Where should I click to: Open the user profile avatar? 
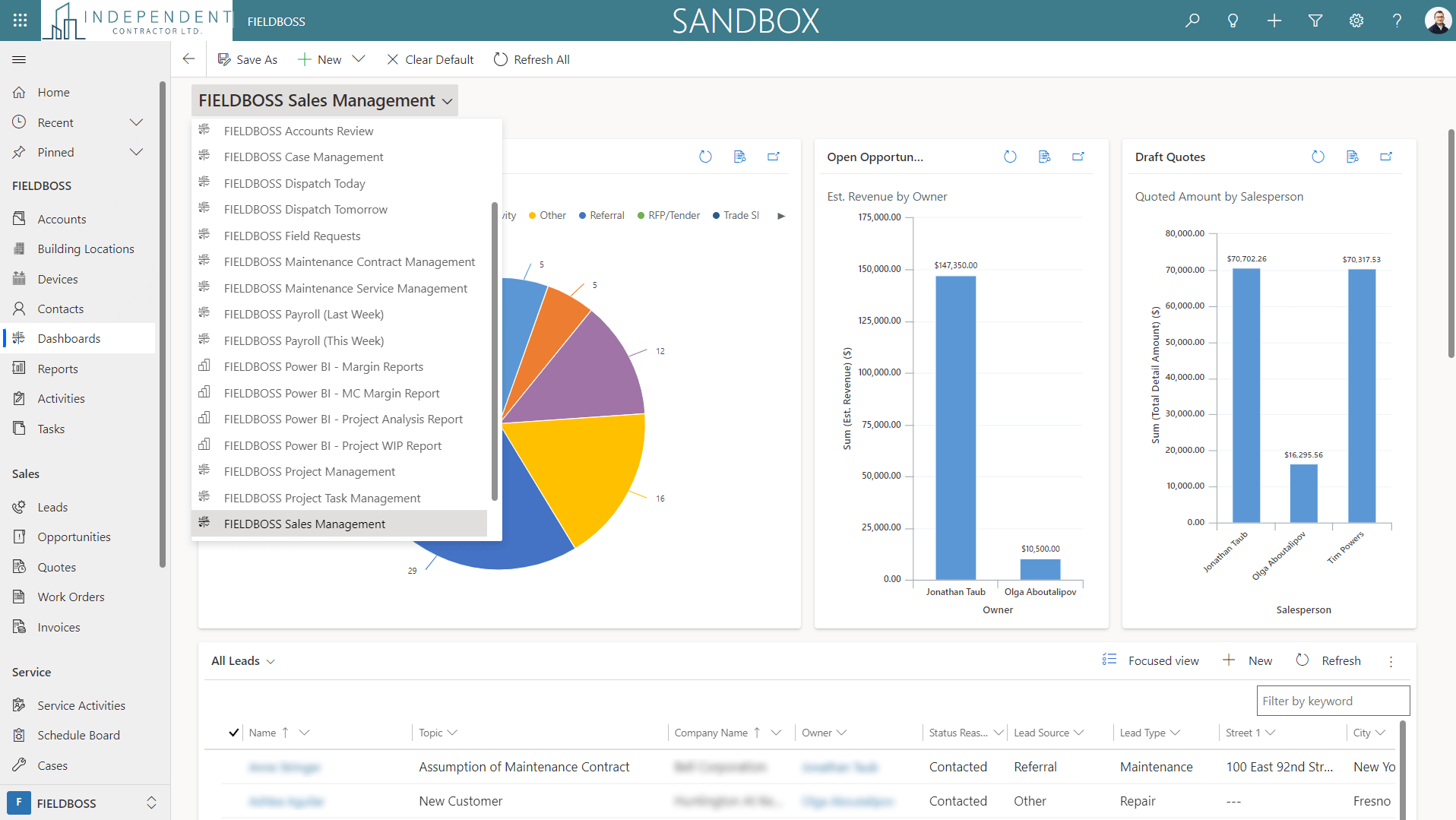(x=1438, y=21)
